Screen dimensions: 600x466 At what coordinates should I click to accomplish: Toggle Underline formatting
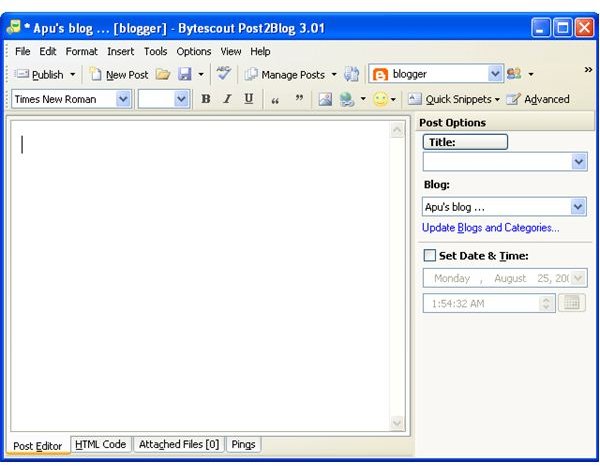point(249,99)
